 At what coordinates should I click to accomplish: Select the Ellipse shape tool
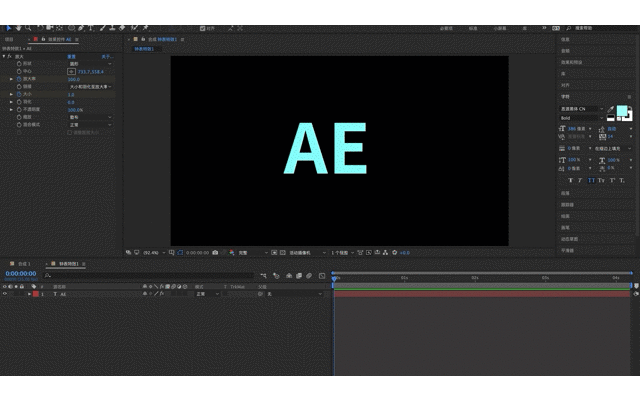(x=71, y=28)
